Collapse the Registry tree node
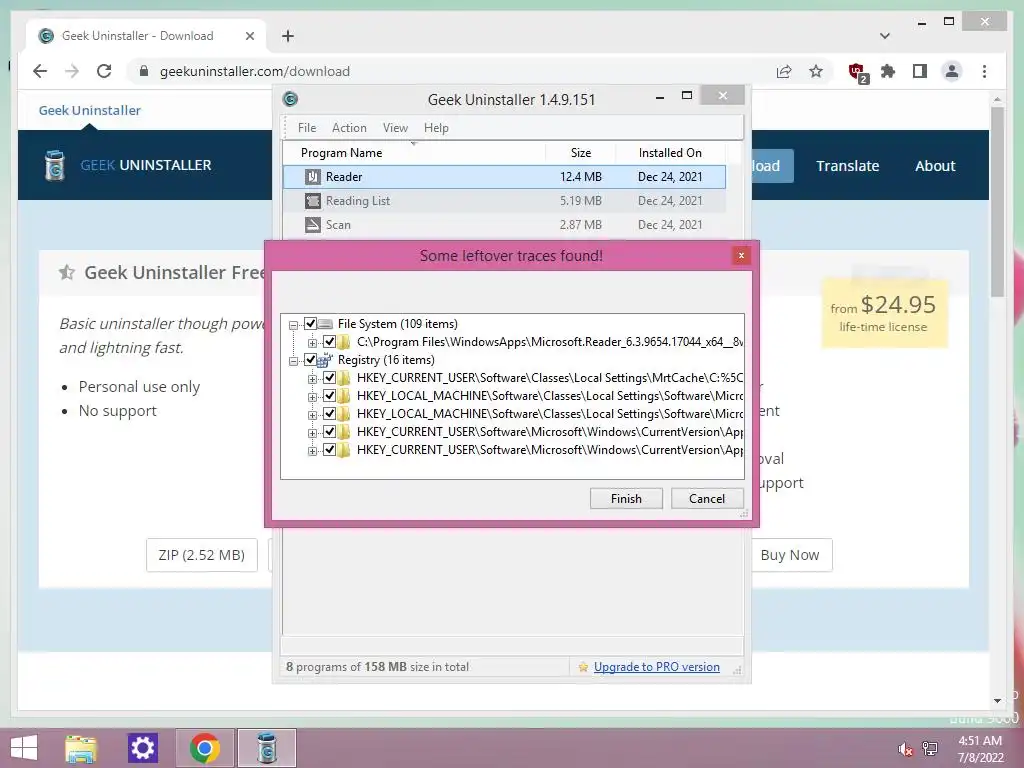The width and height of the screenshot is (1024, 768). click(x=293, y=360)
